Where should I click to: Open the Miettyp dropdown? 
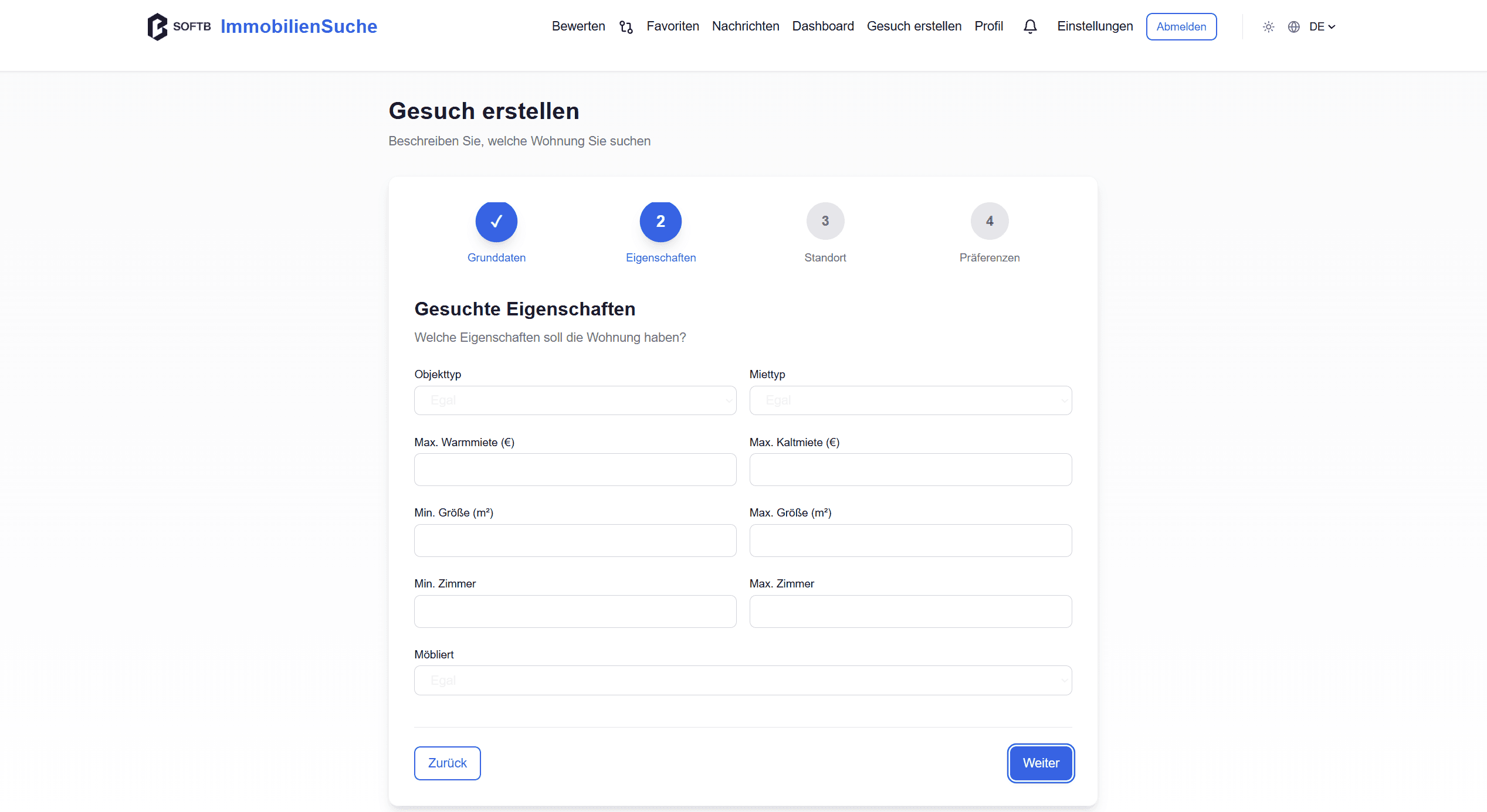coord(910,400)
